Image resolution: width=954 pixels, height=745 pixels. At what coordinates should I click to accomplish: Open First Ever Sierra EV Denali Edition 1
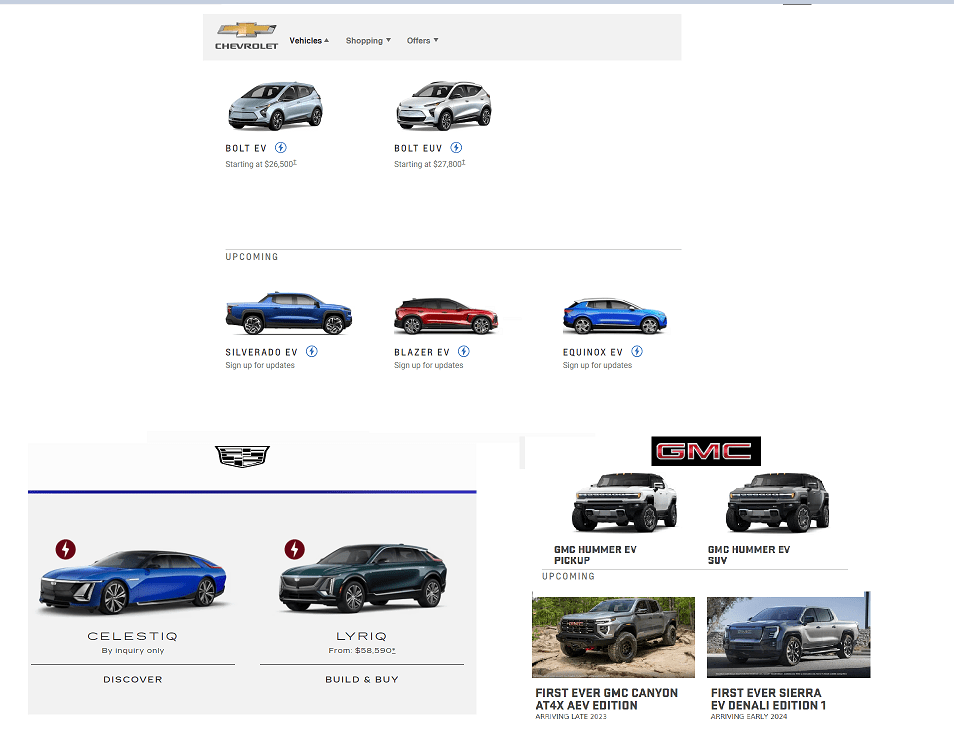pos(768,699)
